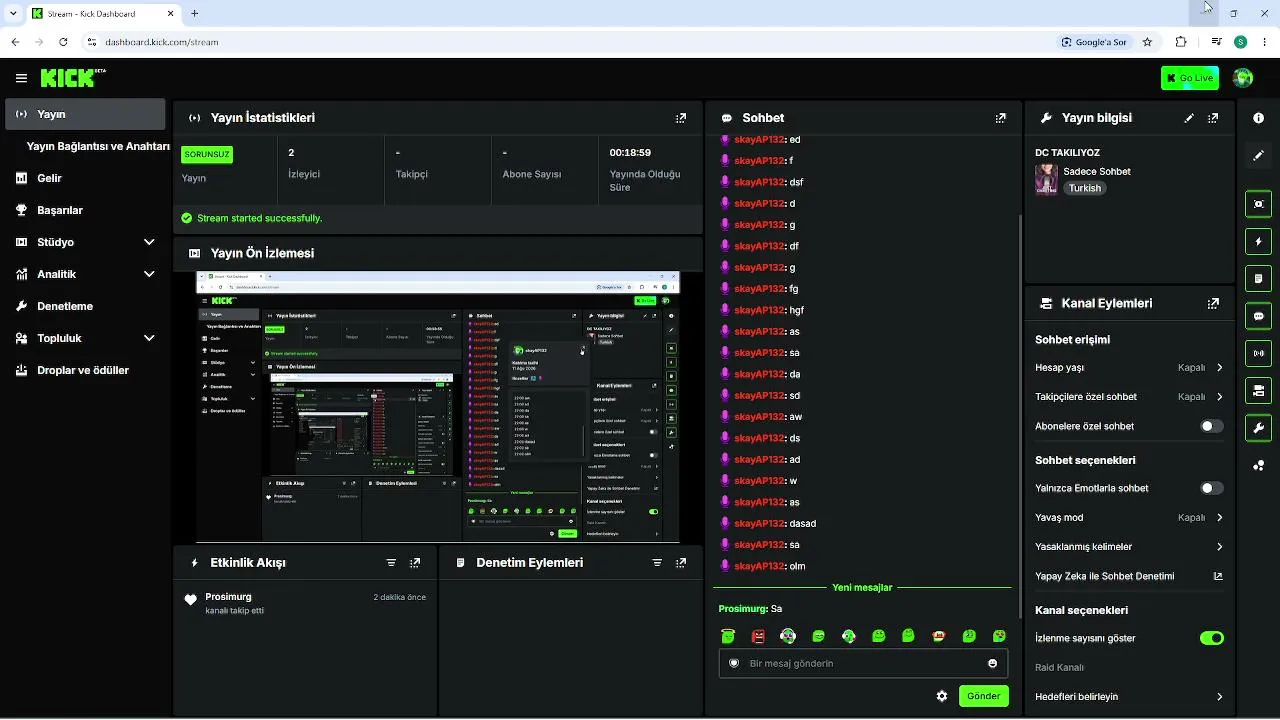Pop out the Sohbet chat panel

1000,118
